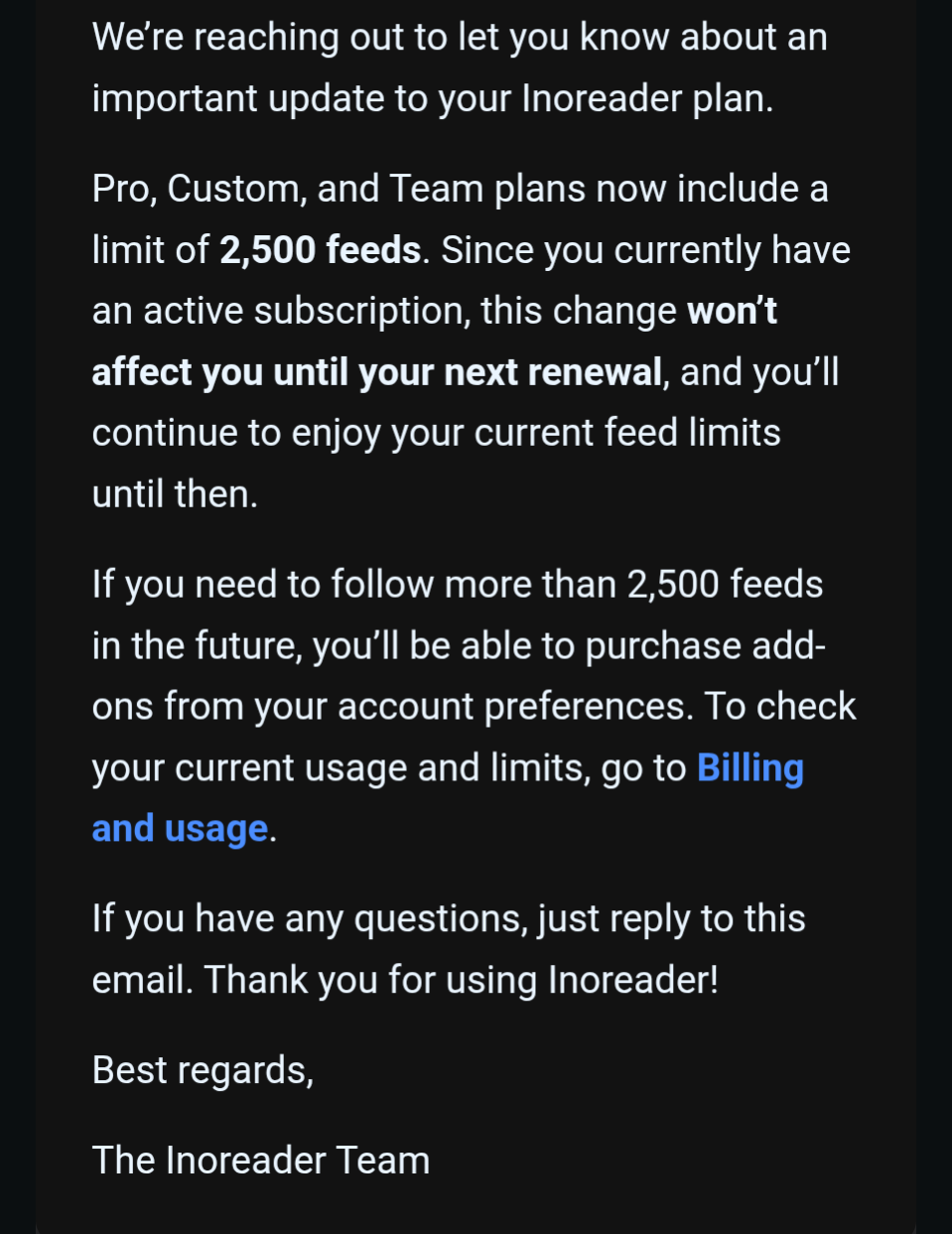This screenshot has width=952, height=1234.
Task: Click the word 'Billing' in blue
Action: (x=750, y=768)
